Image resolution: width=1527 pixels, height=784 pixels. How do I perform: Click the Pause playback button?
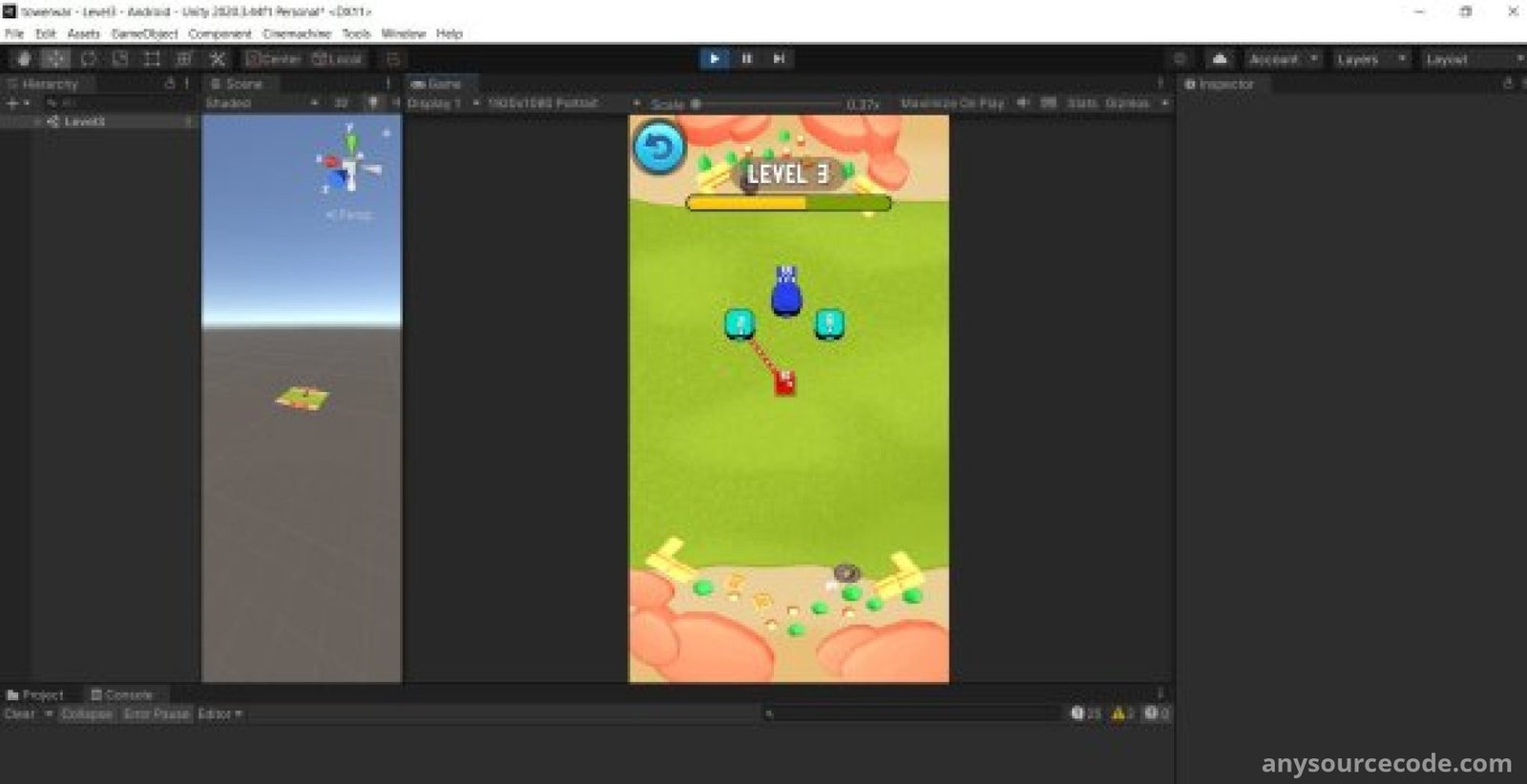pyautogui.click(x=746, y=59)
